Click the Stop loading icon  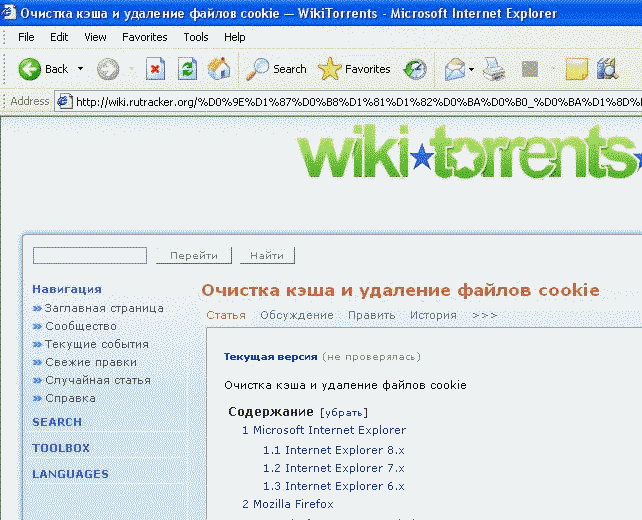155,69
